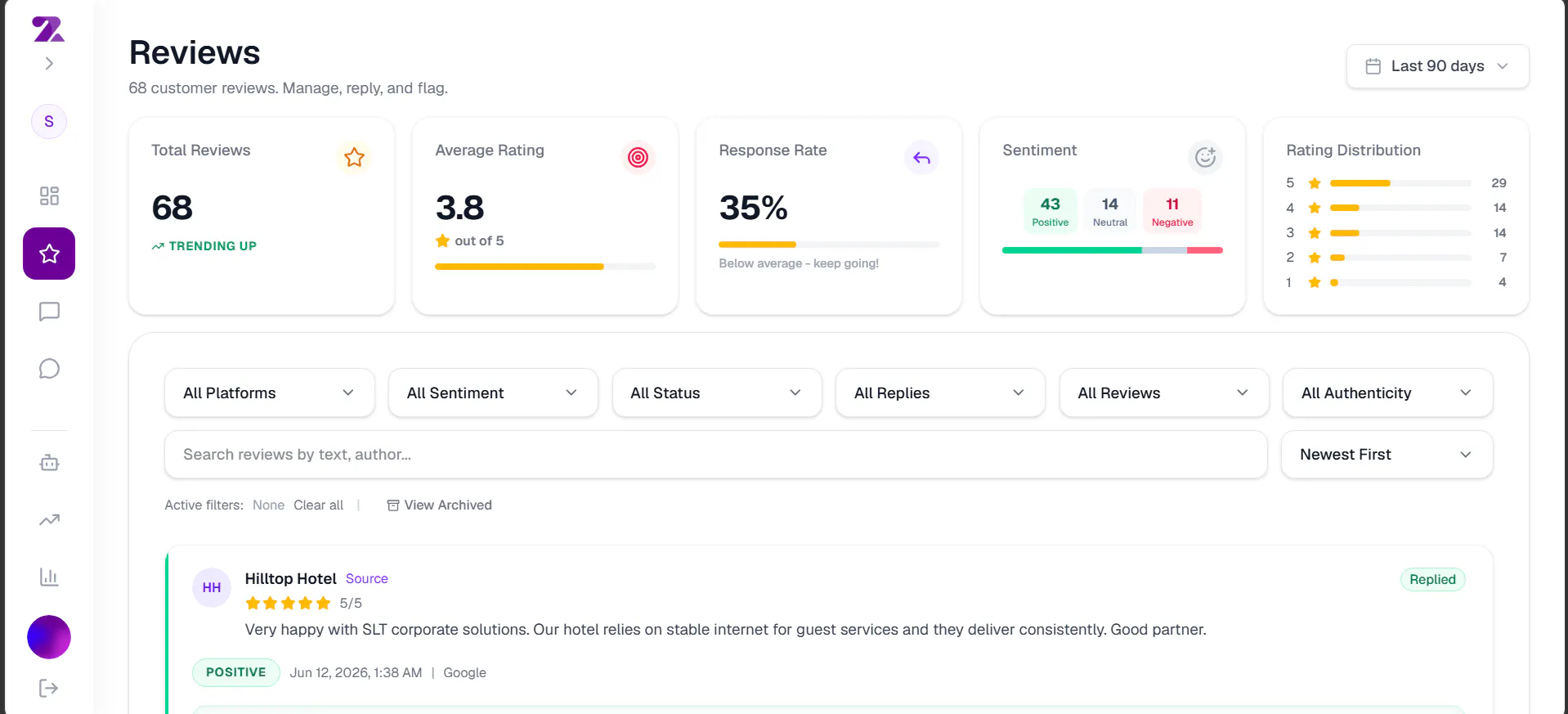Click the Sentiment breakdown color bar

(x=1113, y=250)
